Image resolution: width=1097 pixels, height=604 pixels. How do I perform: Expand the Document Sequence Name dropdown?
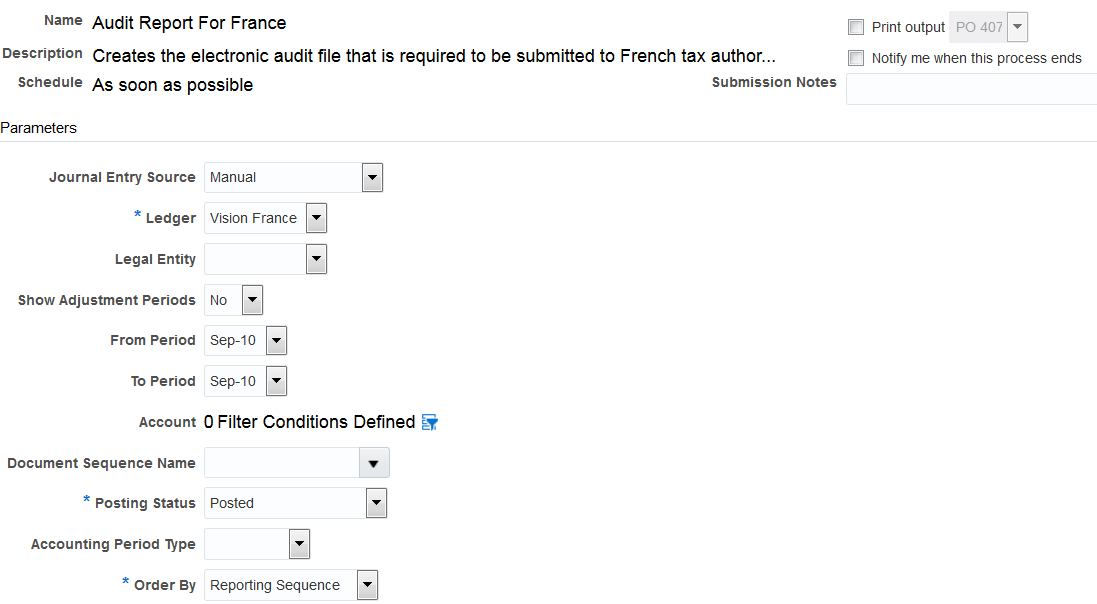pos(373,463)
